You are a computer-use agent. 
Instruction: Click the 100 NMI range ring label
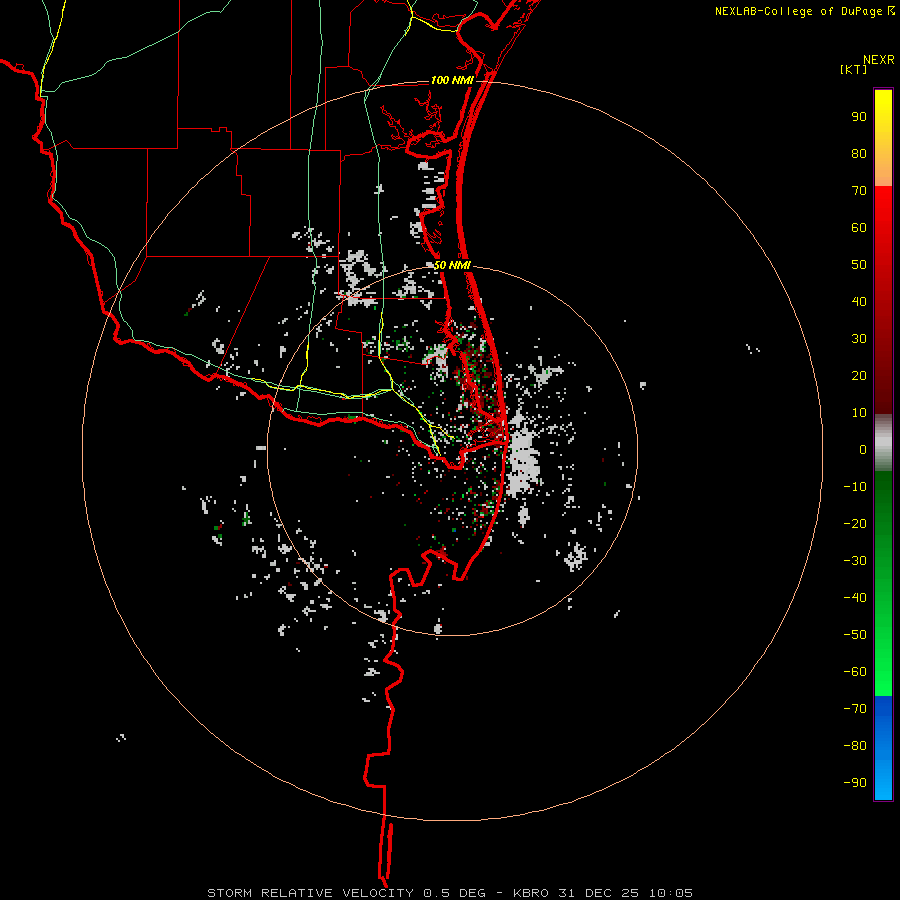coord(452,80)
